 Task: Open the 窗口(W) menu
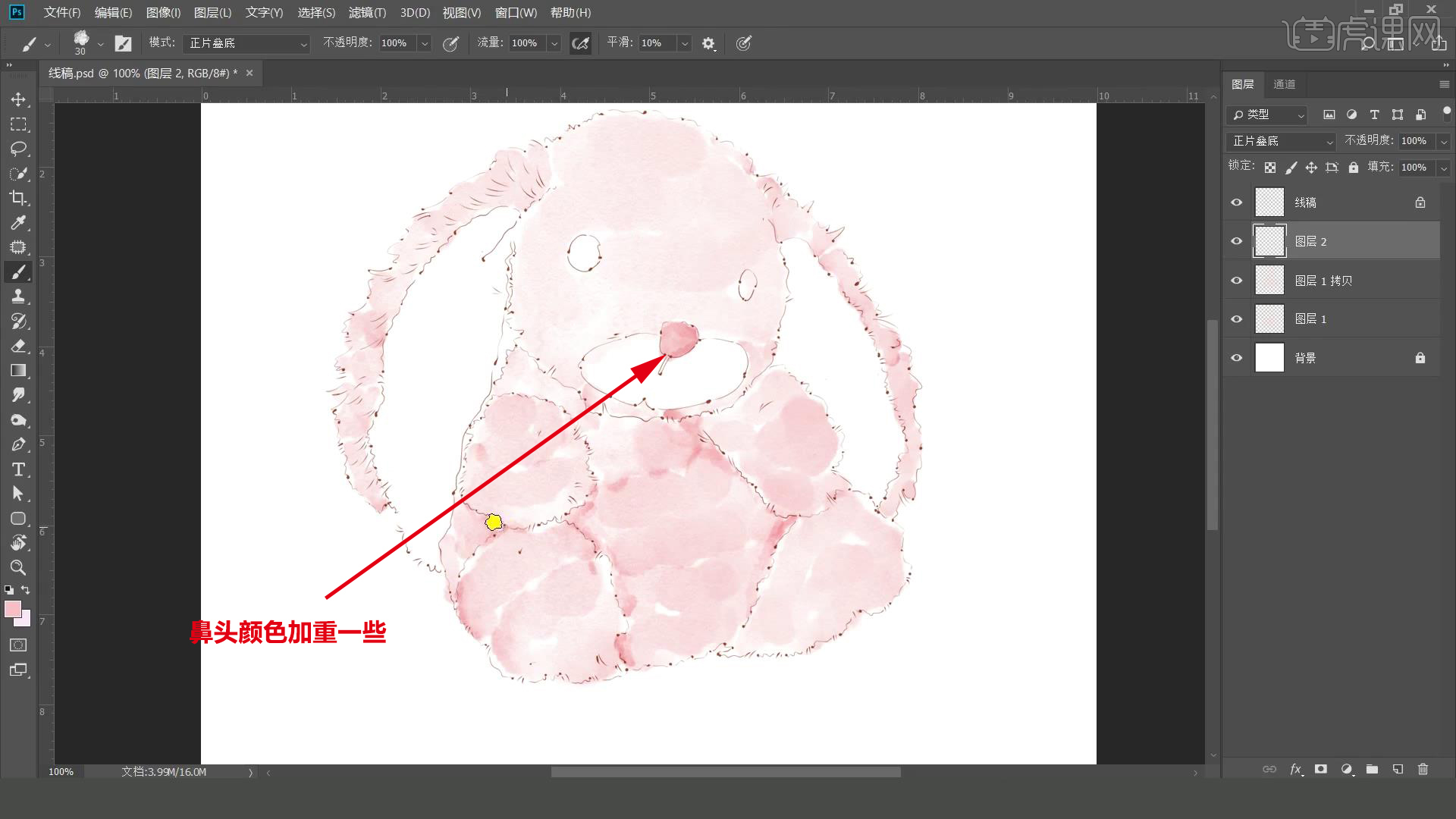tap(516, 13)
